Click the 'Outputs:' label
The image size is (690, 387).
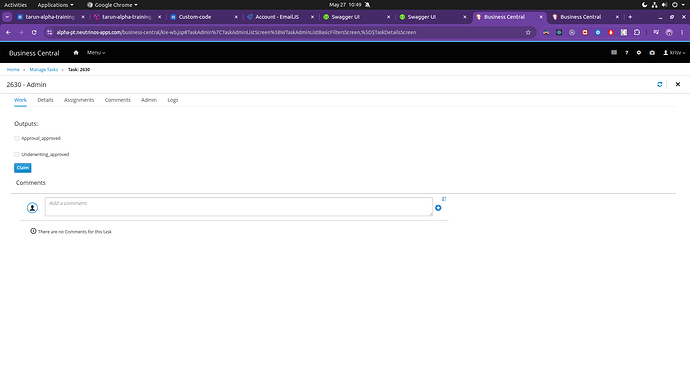click(x=26, y=124)
